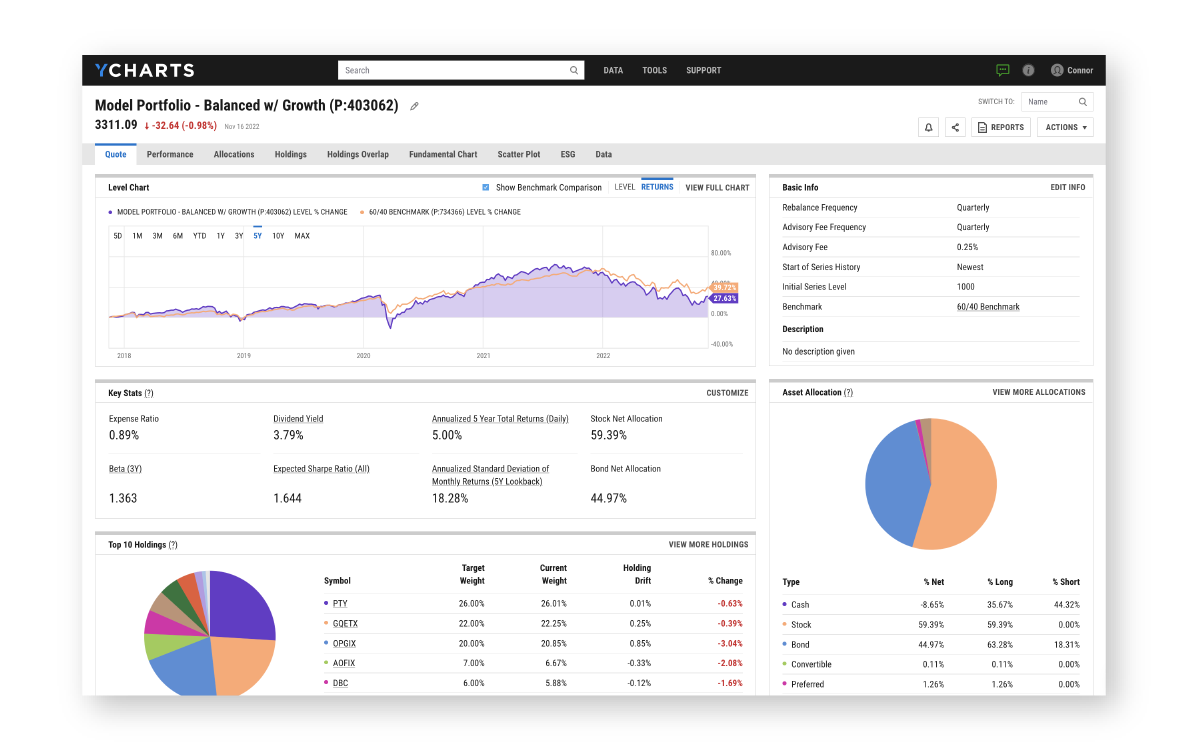Screen dimensions: 1188x751
Task: Select the MAX chart range
Action: pyautogui.click(x=302, y=236)
